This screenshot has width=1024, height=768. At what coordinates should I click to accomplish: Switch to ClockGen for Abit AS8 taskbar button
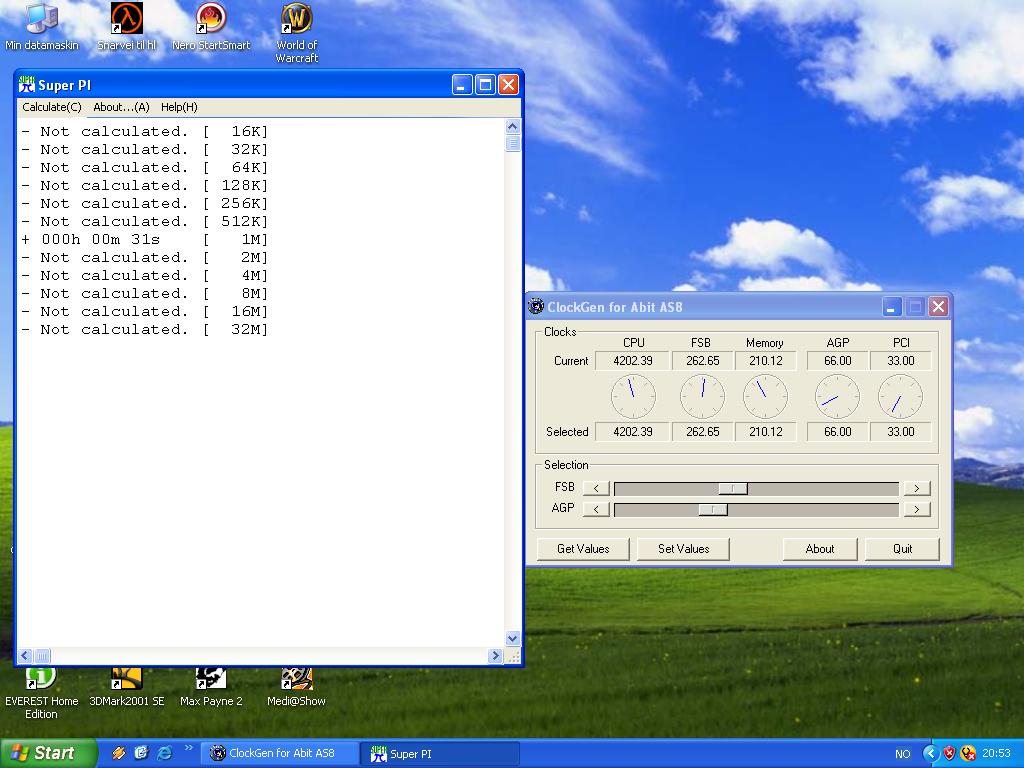click(280, 754)
